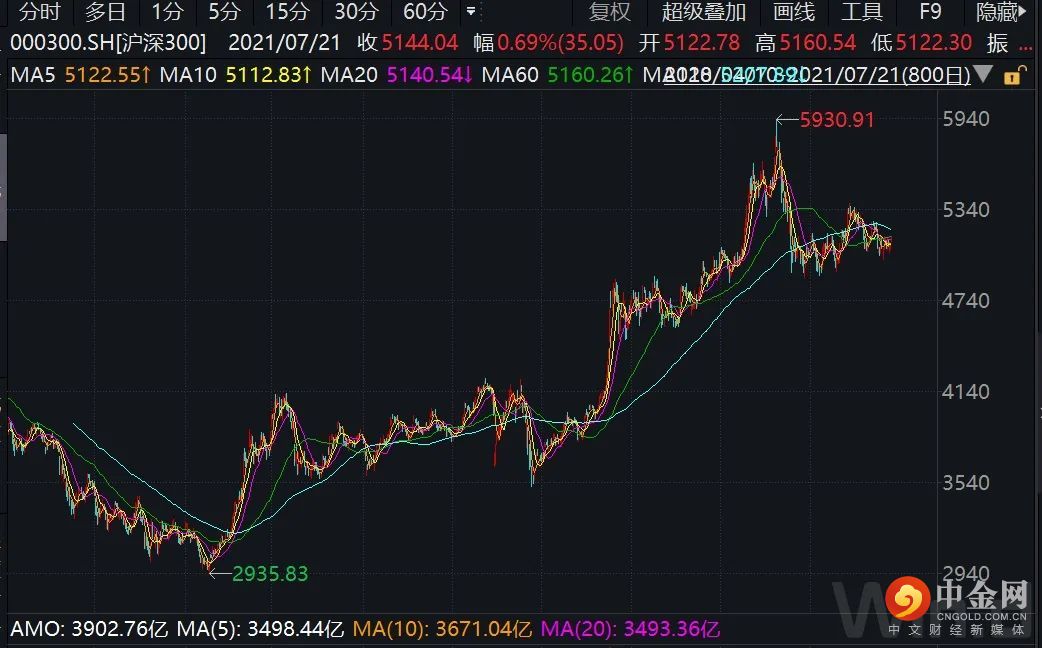Choose the 15分 period tab
1042x648 pixels.
(x=288, y=11)
